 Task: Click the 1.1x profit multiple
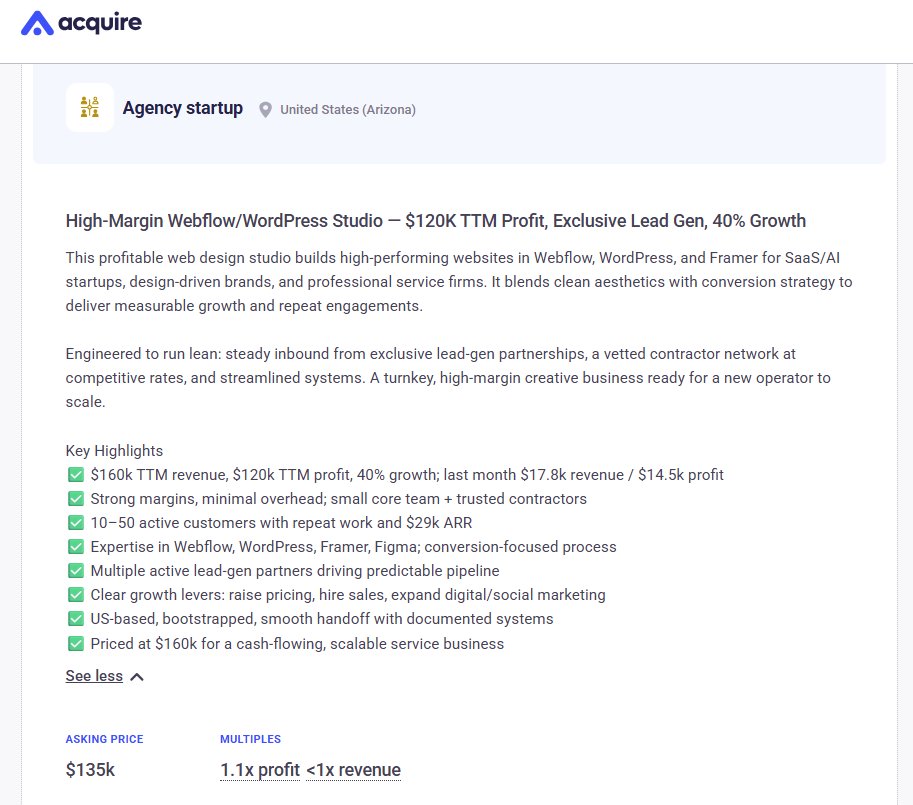(260, 769)
